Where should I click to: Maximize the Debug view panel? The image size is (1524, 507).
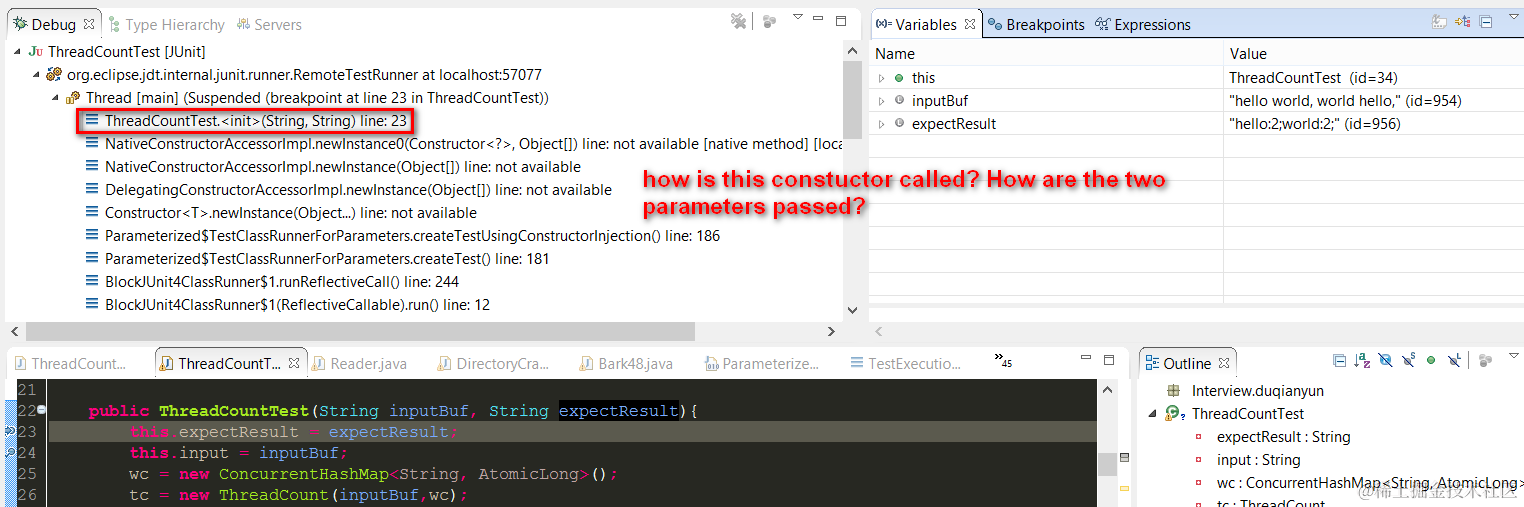842,20
